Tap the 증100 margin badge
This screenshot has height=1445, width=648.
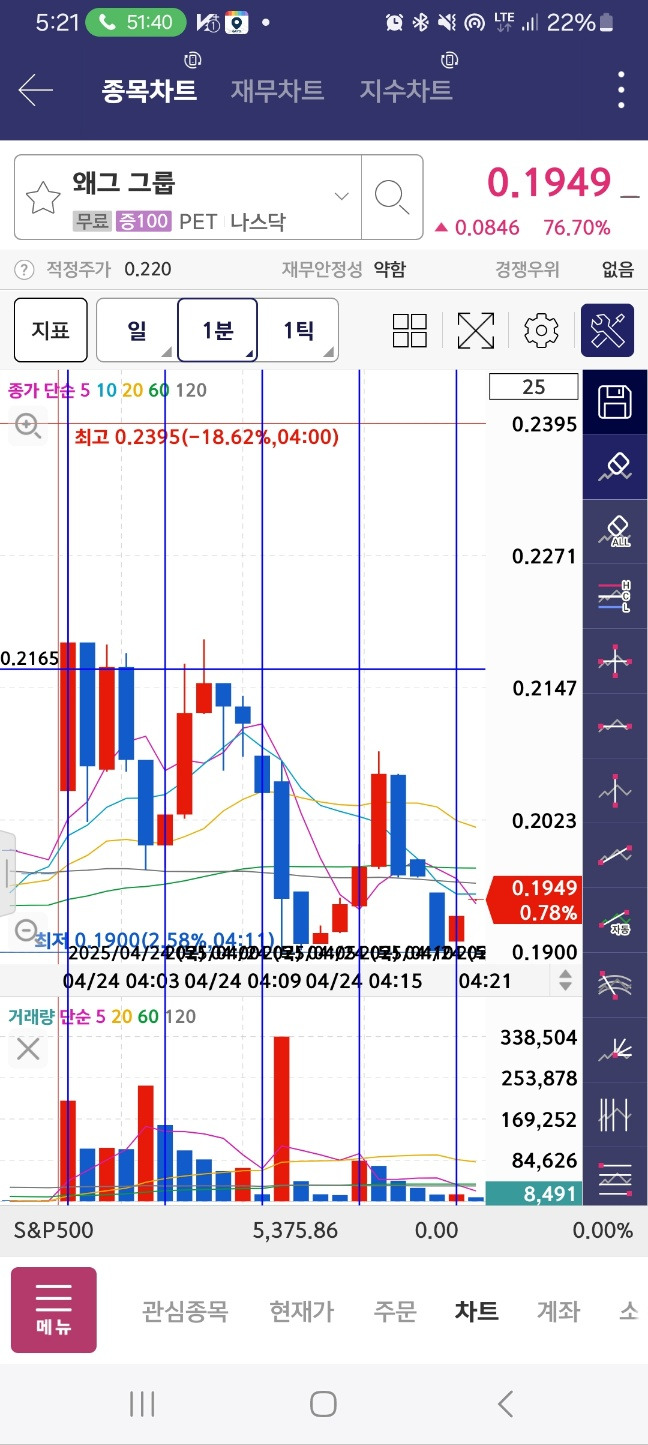pos(144,222)
